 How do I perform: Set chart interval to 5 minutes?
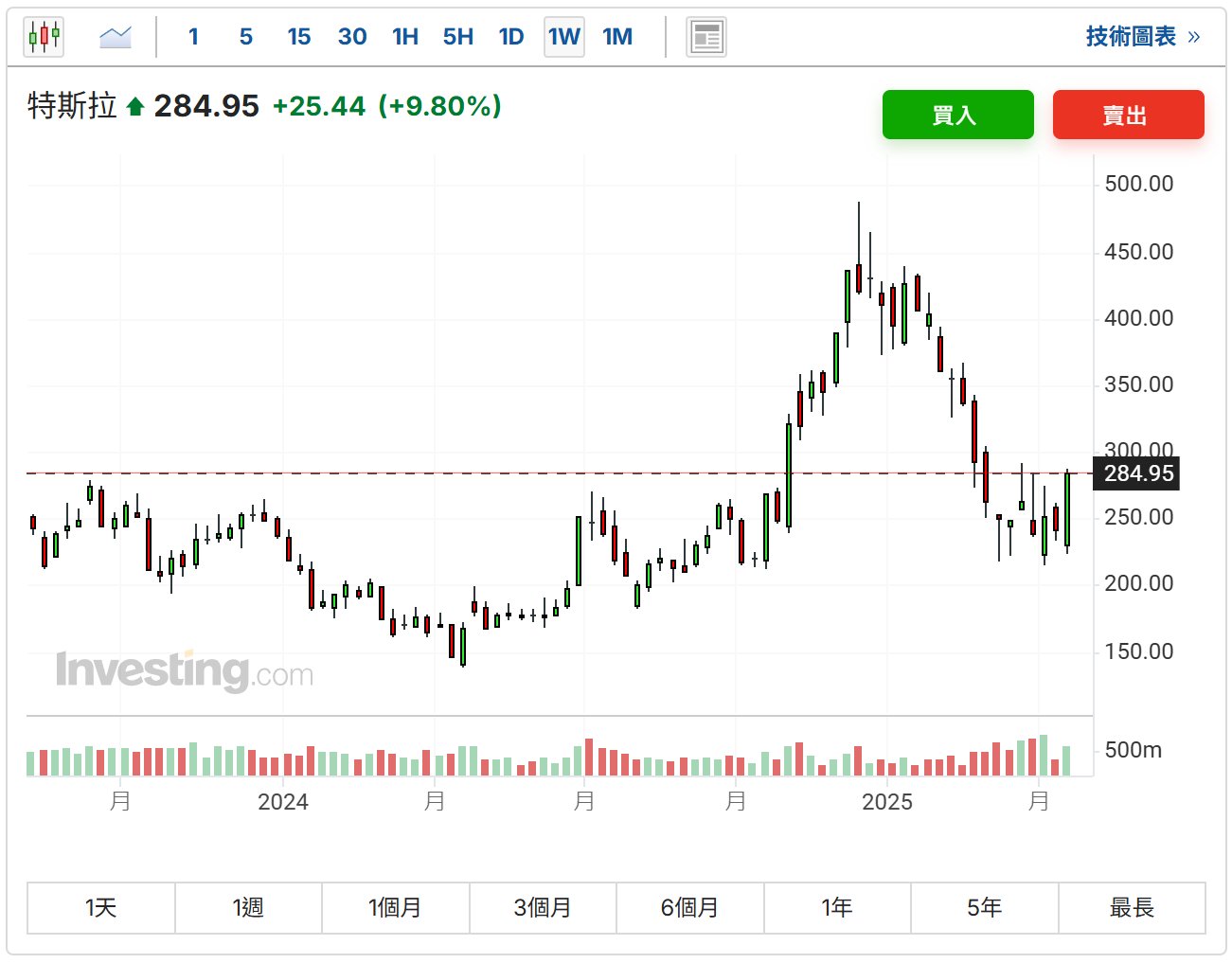(246, 37)
